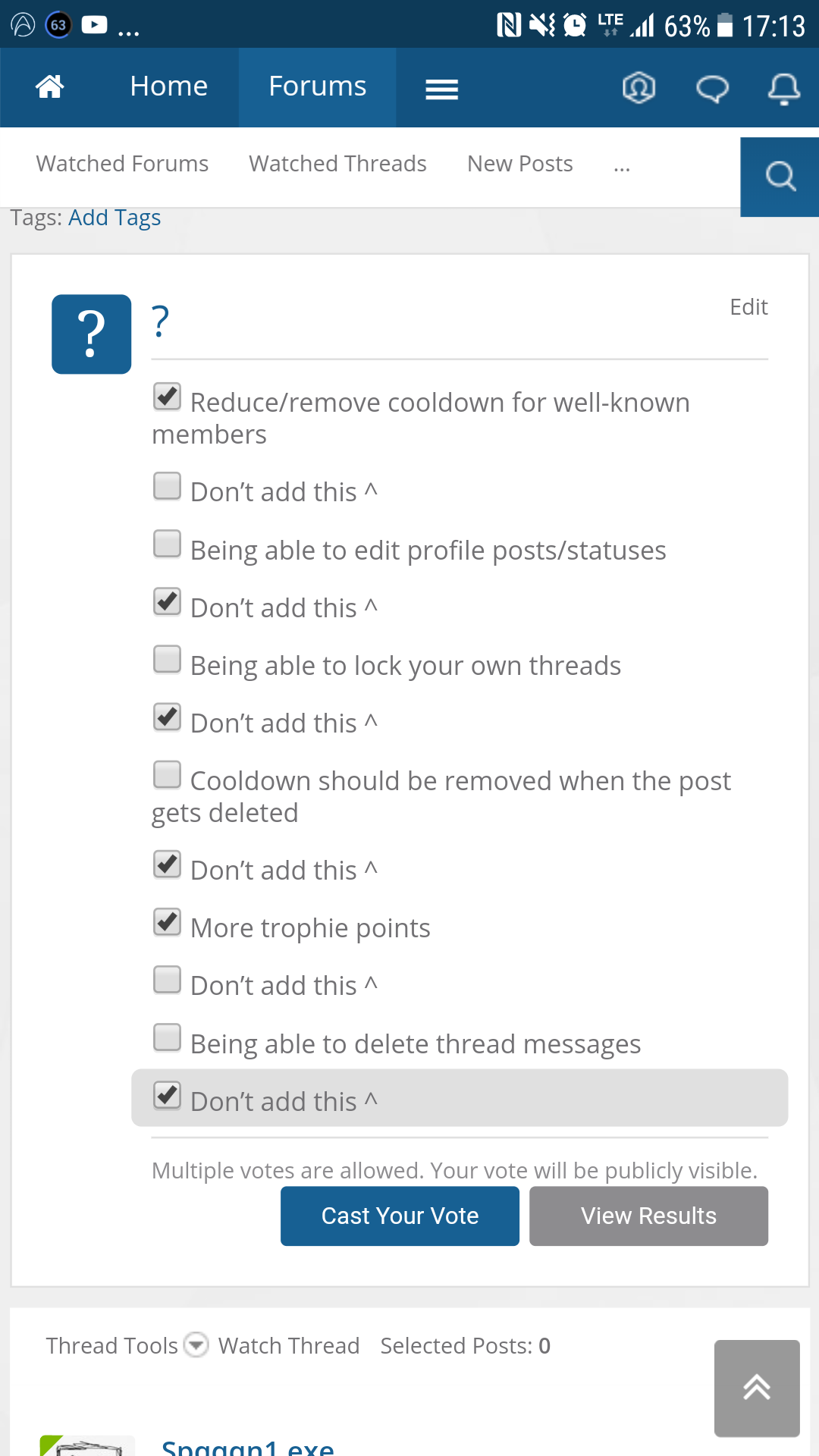The height and width of the screenshot is (1456, 819).
Task: Tap the blue poll question mark icon
Action: 92,334
